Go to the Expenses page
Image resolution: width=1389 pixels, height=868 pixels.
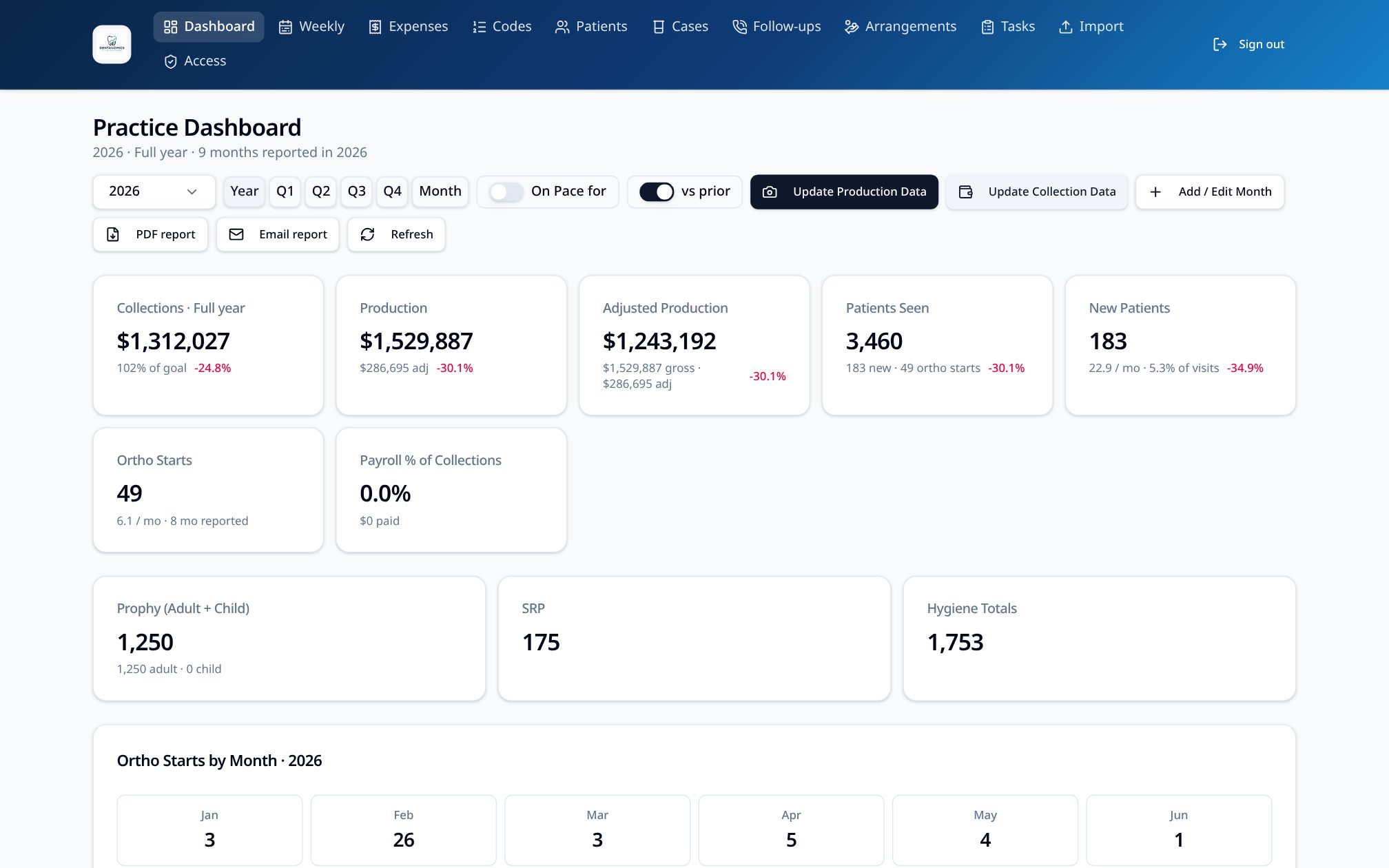tap(408, 26)
